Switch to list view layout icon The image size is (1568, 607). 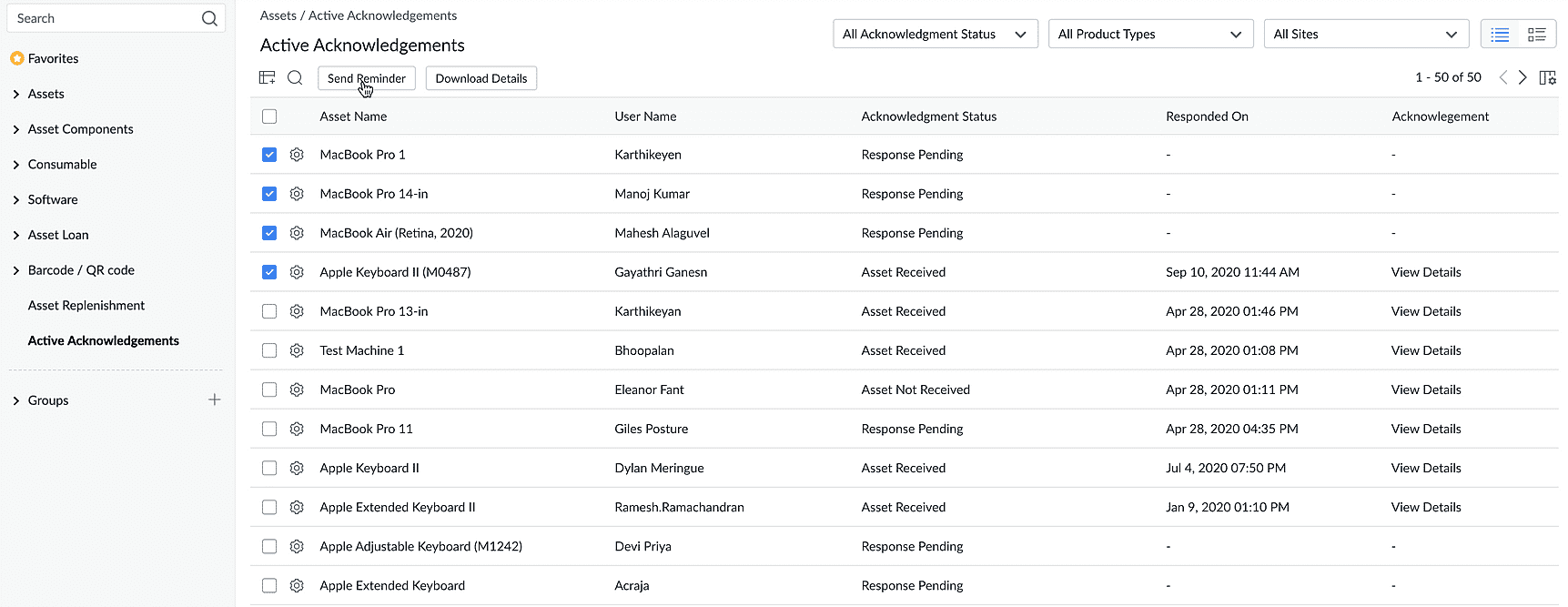tap(1500, 35)
